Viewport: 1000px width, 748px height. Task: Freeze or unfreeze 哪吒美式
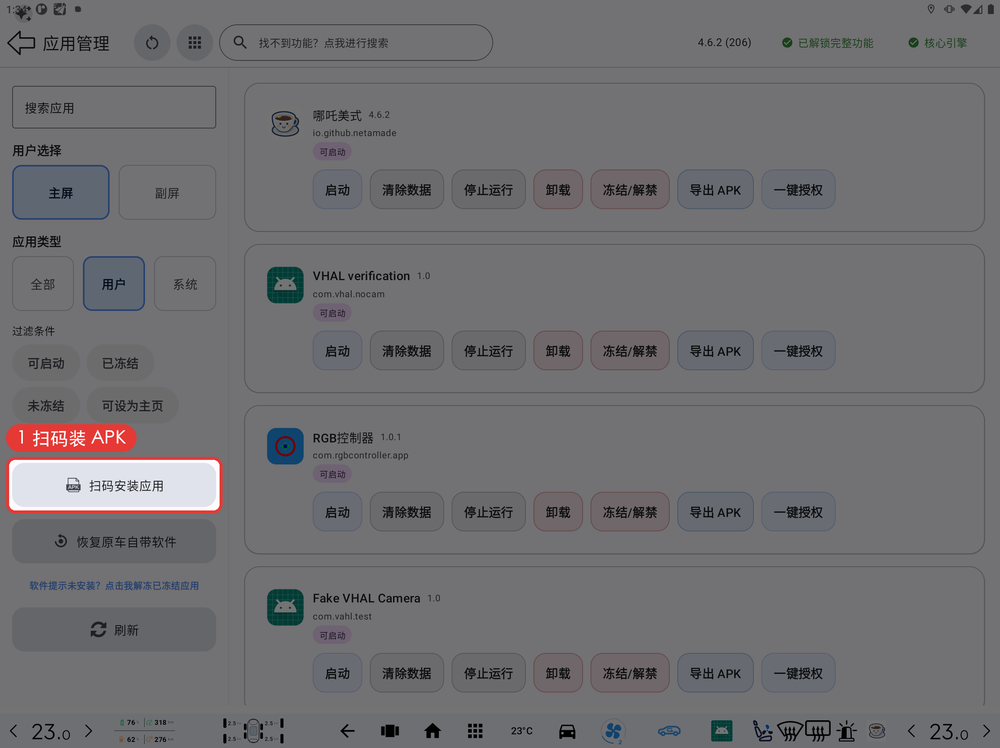click(629, 189)
